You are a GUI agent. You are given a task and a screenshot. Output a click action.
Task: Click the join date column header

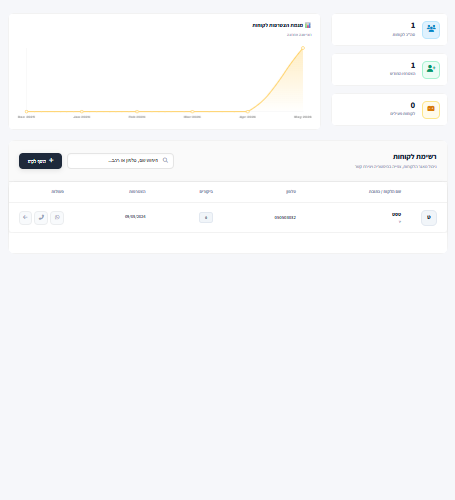pos(137,192)
